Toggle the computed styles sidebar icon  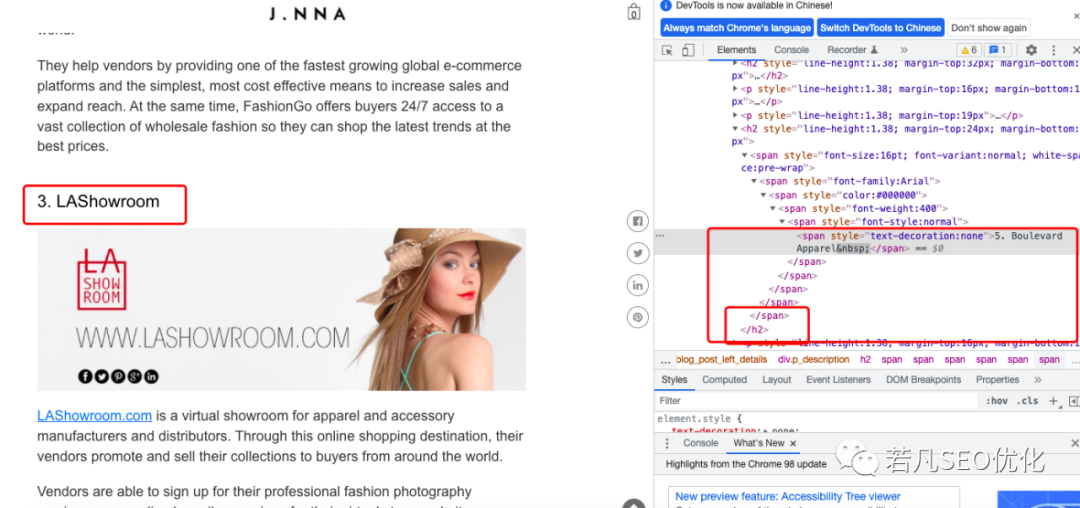point(1074,401)
